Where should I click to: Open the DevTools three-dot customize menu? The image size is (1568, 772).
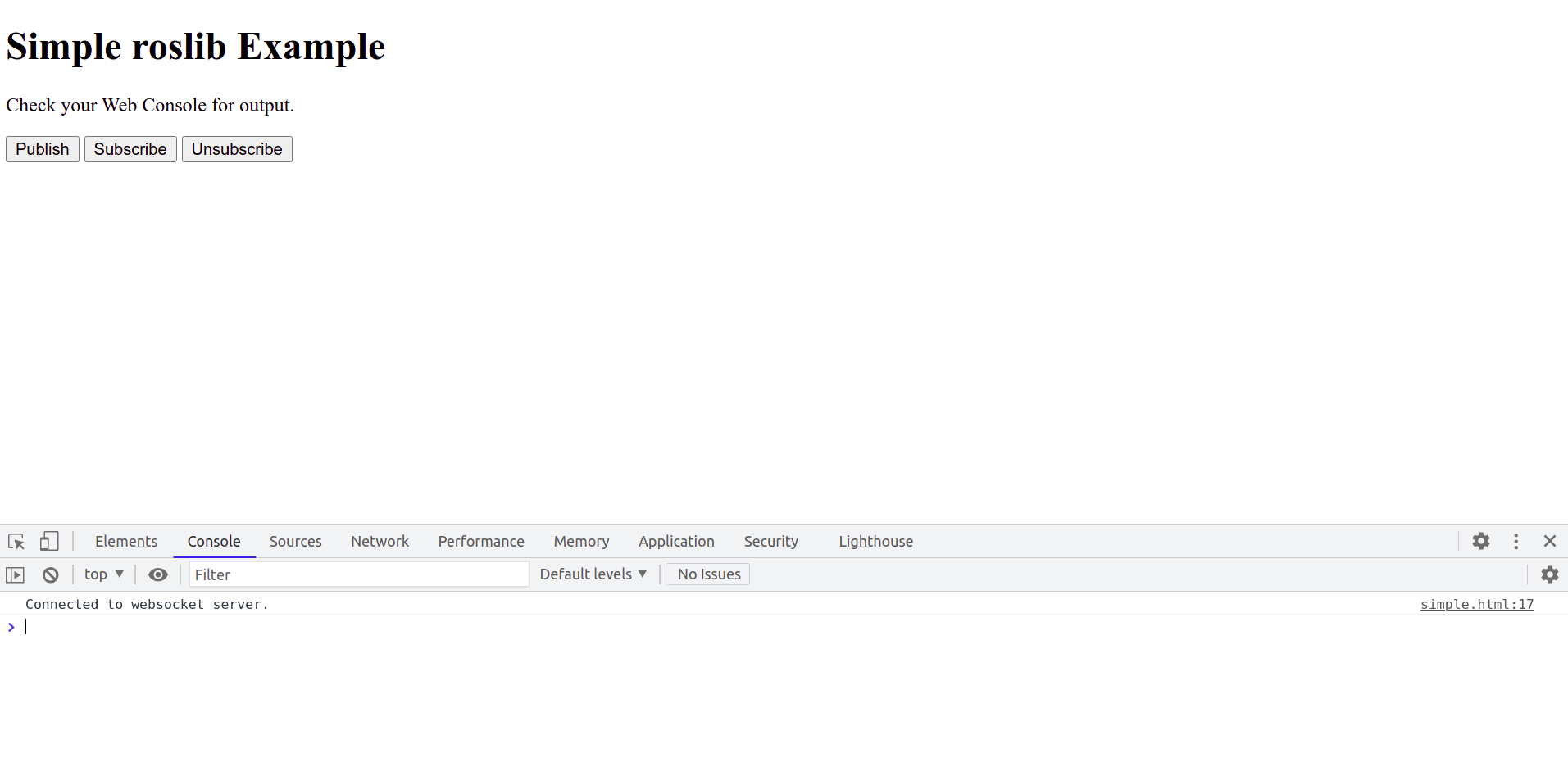pyautogui.click(x=1516, y=541)
